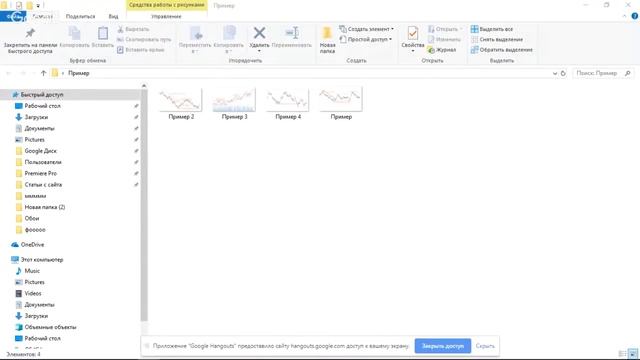Expand the Удалить dropdown arrow
This screenshot has width=640, height=360.
pos(259,51)
